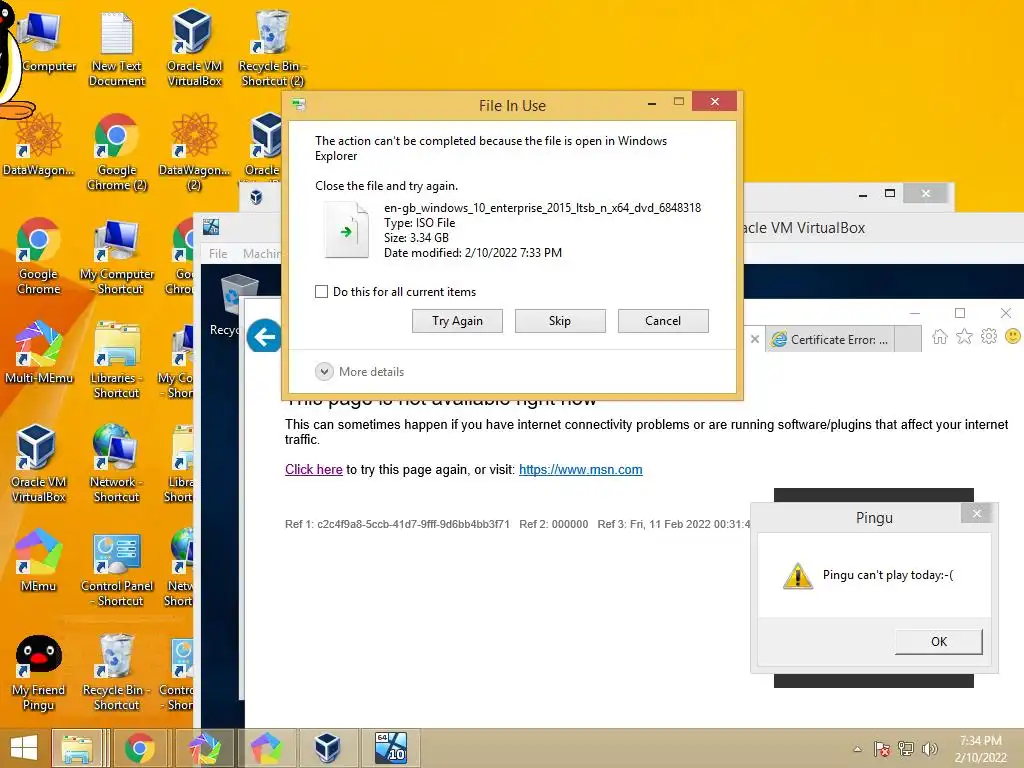Open the Recycle Bin inside the VM window
The image size is (1024, 768).
pyautogui.click(x=236, y=305)
